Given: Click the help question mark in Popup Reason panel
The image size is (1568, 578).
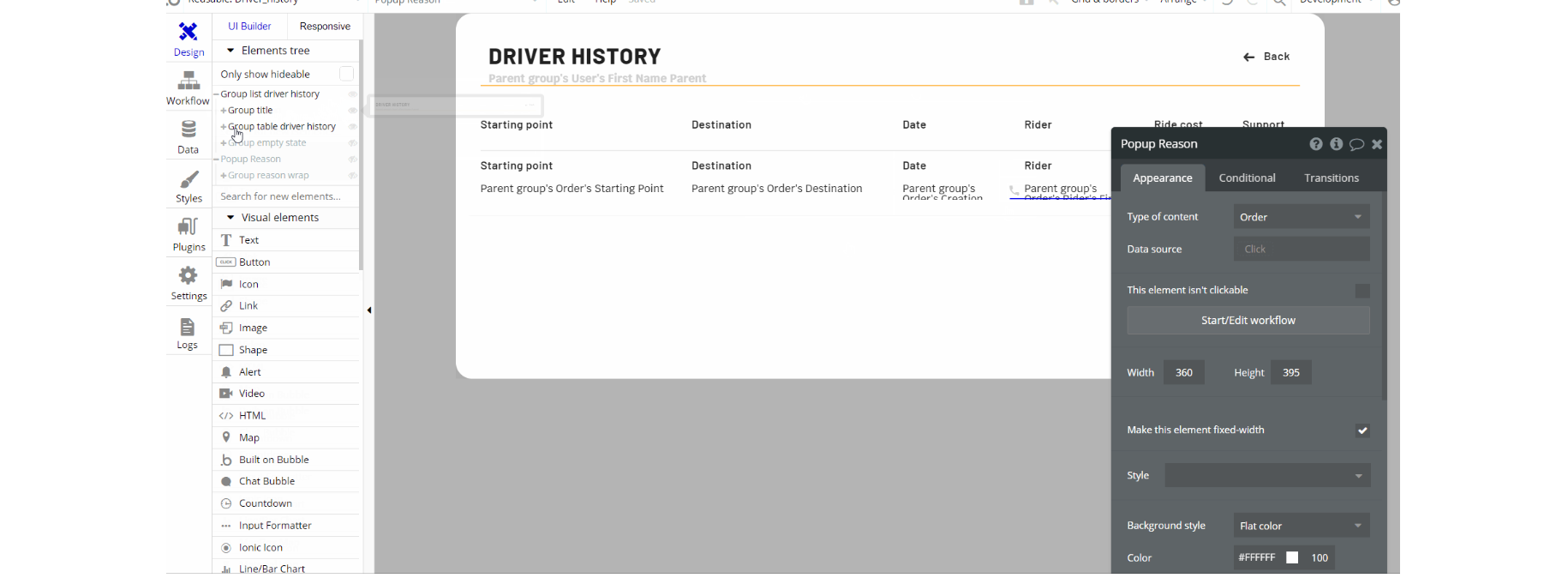Looking at the screenshot, I should 1316,144.
